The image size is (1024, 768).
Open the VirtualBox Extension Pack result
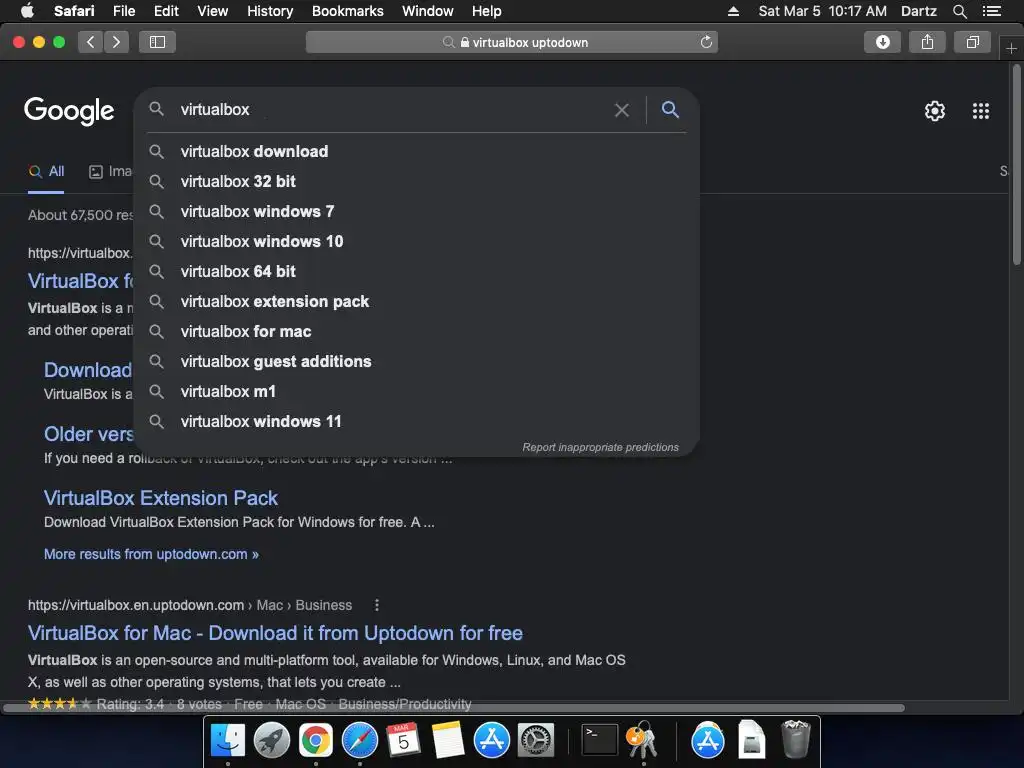click(161, 498)
